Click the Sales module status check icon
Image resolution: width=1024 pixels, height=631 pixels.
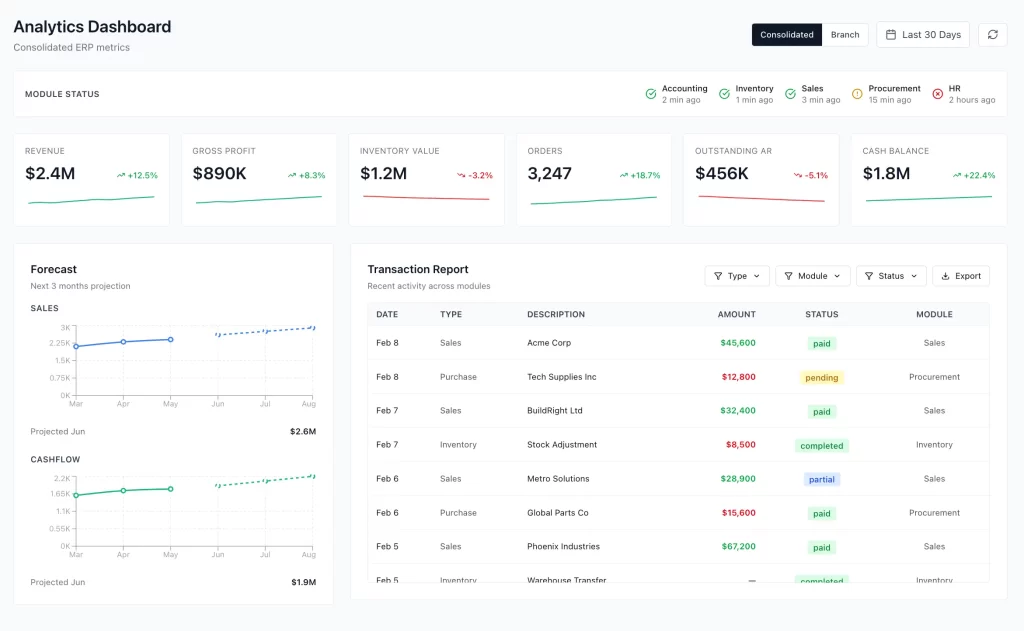pos(789,92)
